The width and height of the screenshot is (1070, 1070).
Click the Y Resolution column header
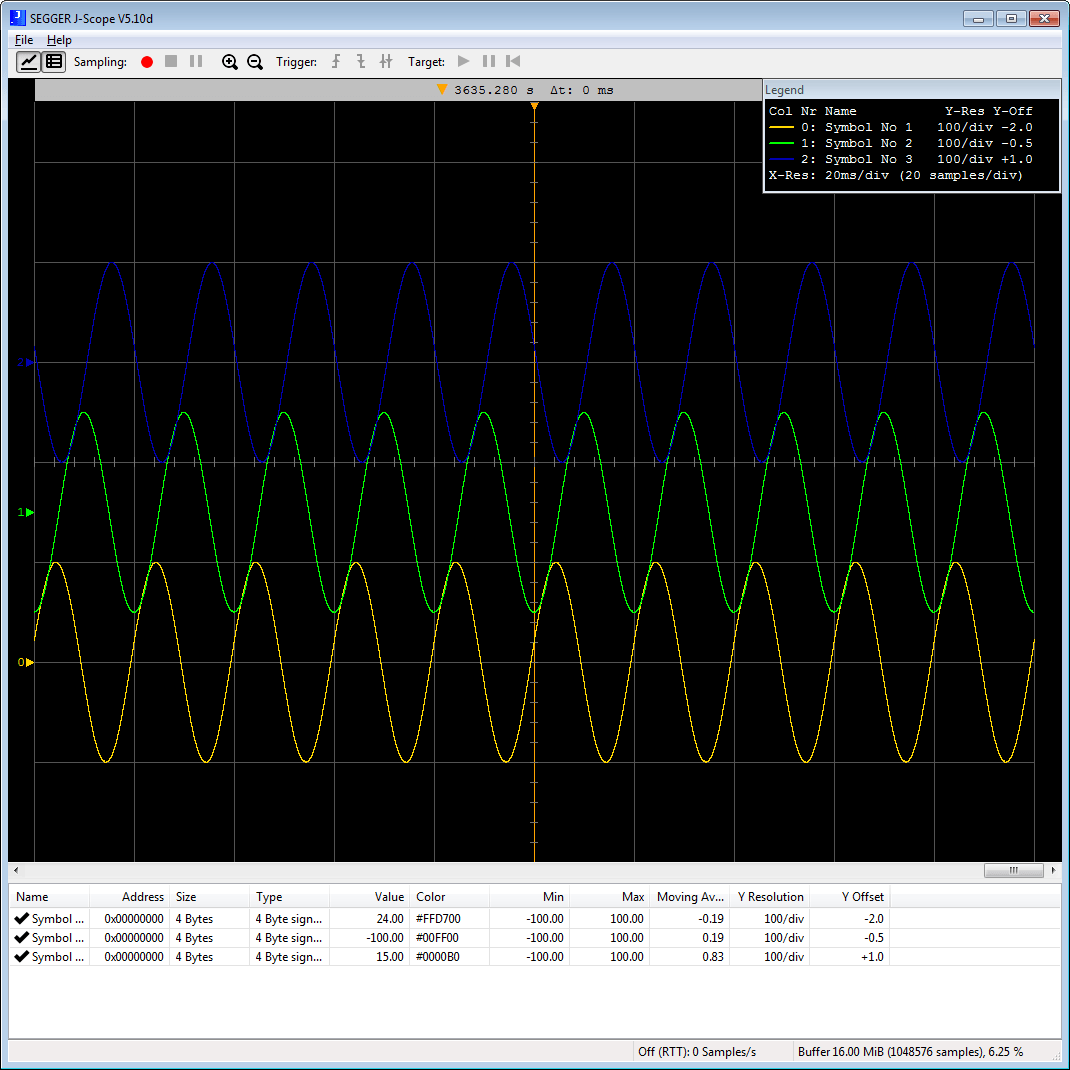[770, 896]
